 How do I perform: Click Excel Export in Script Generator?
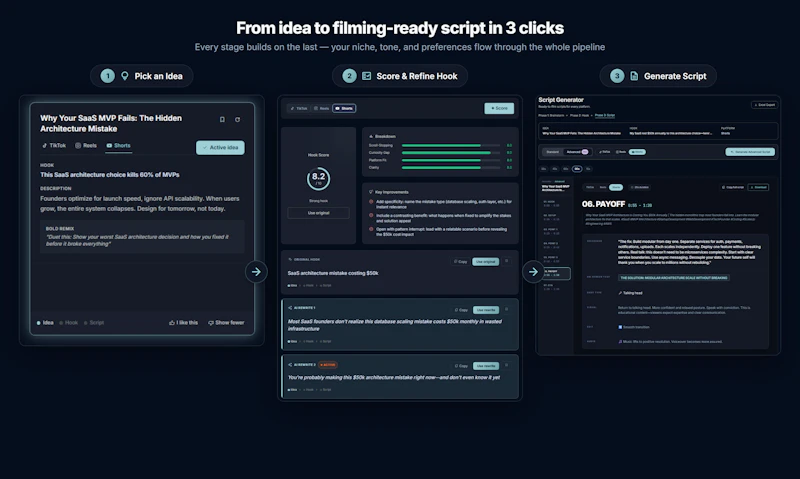pyautogui.click(x=764, y=105)
